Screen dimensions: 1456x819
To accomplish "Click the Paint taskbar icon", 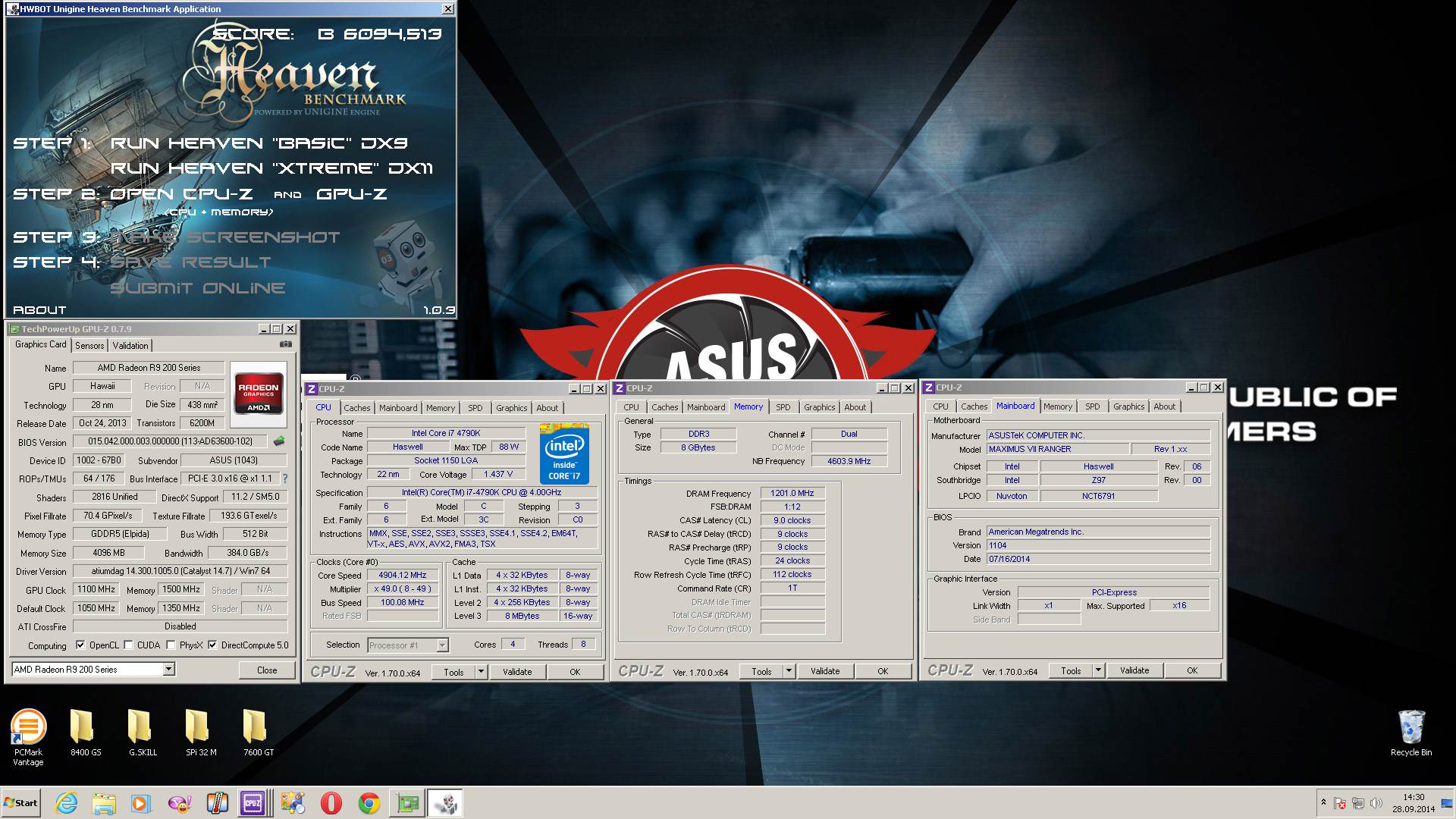I will tap(293, 803).
